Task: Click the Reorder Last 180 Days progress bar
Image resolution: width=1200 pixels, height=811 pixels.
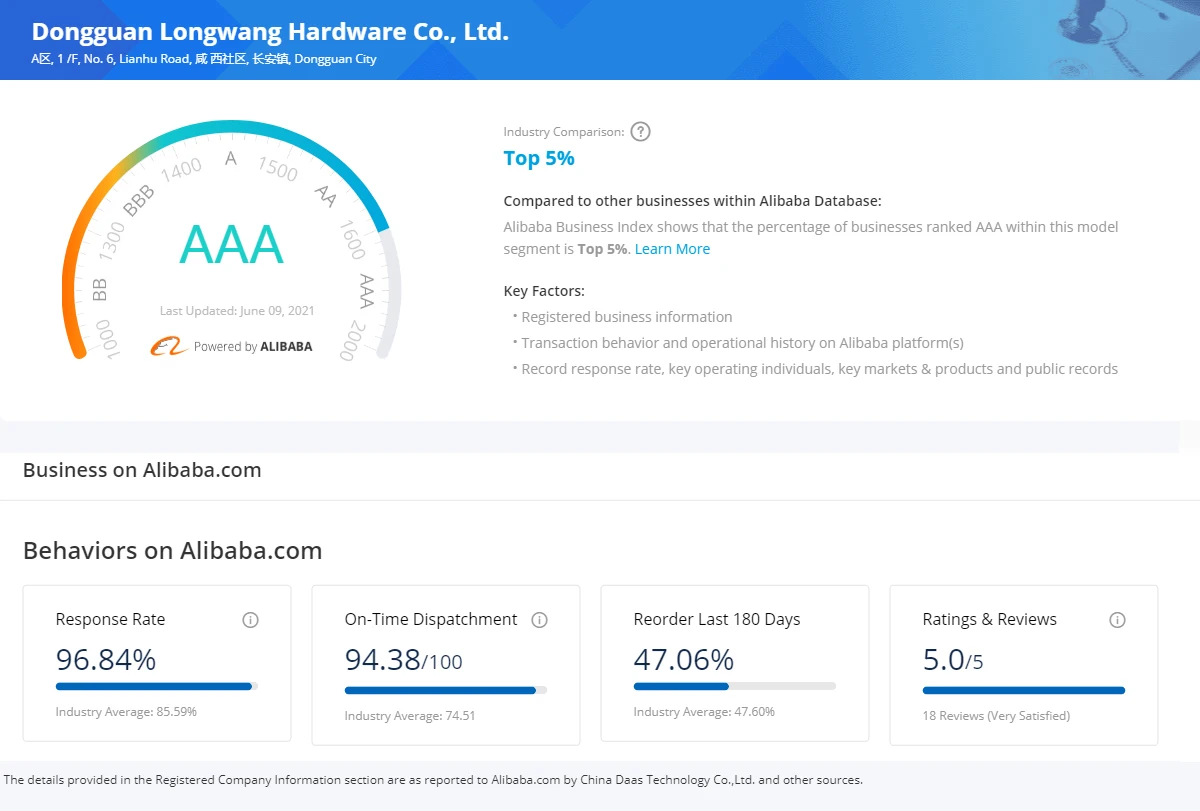Action: point(735,686)
